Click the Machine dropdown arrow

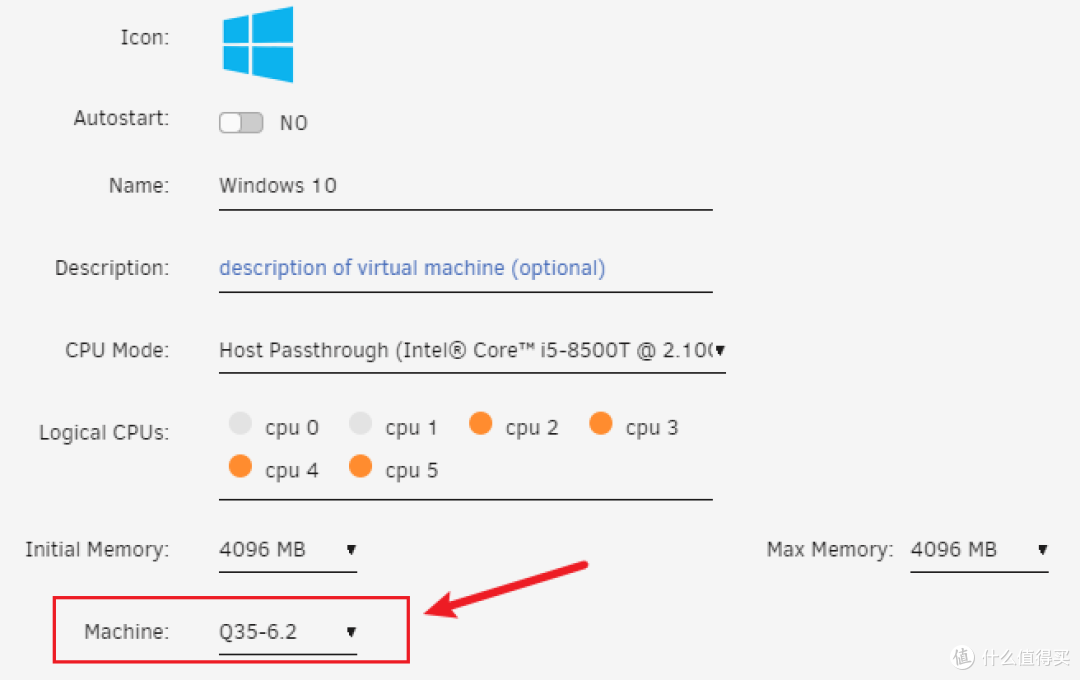(x=351, y=632)
